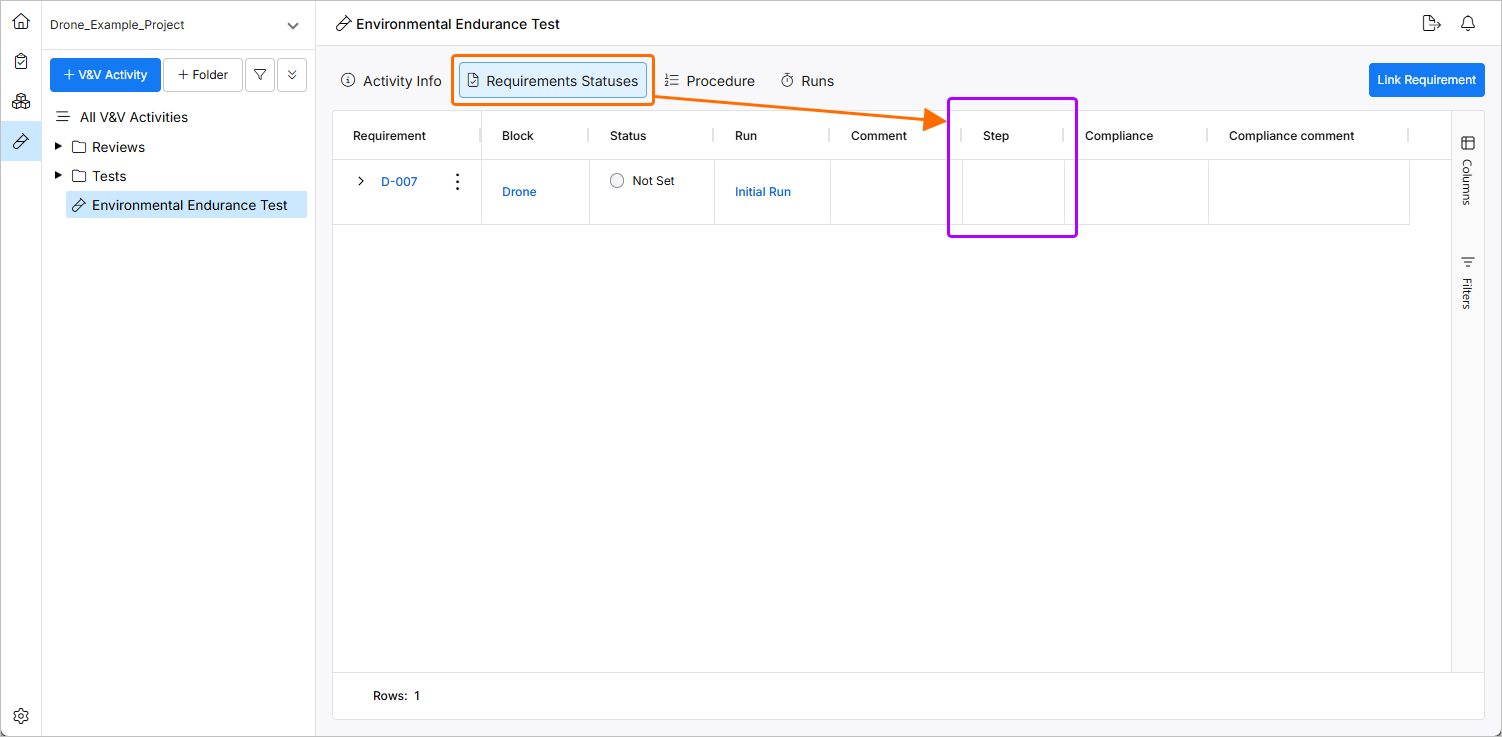
Task: Open the Initial Run link
Action: [763, 192]
